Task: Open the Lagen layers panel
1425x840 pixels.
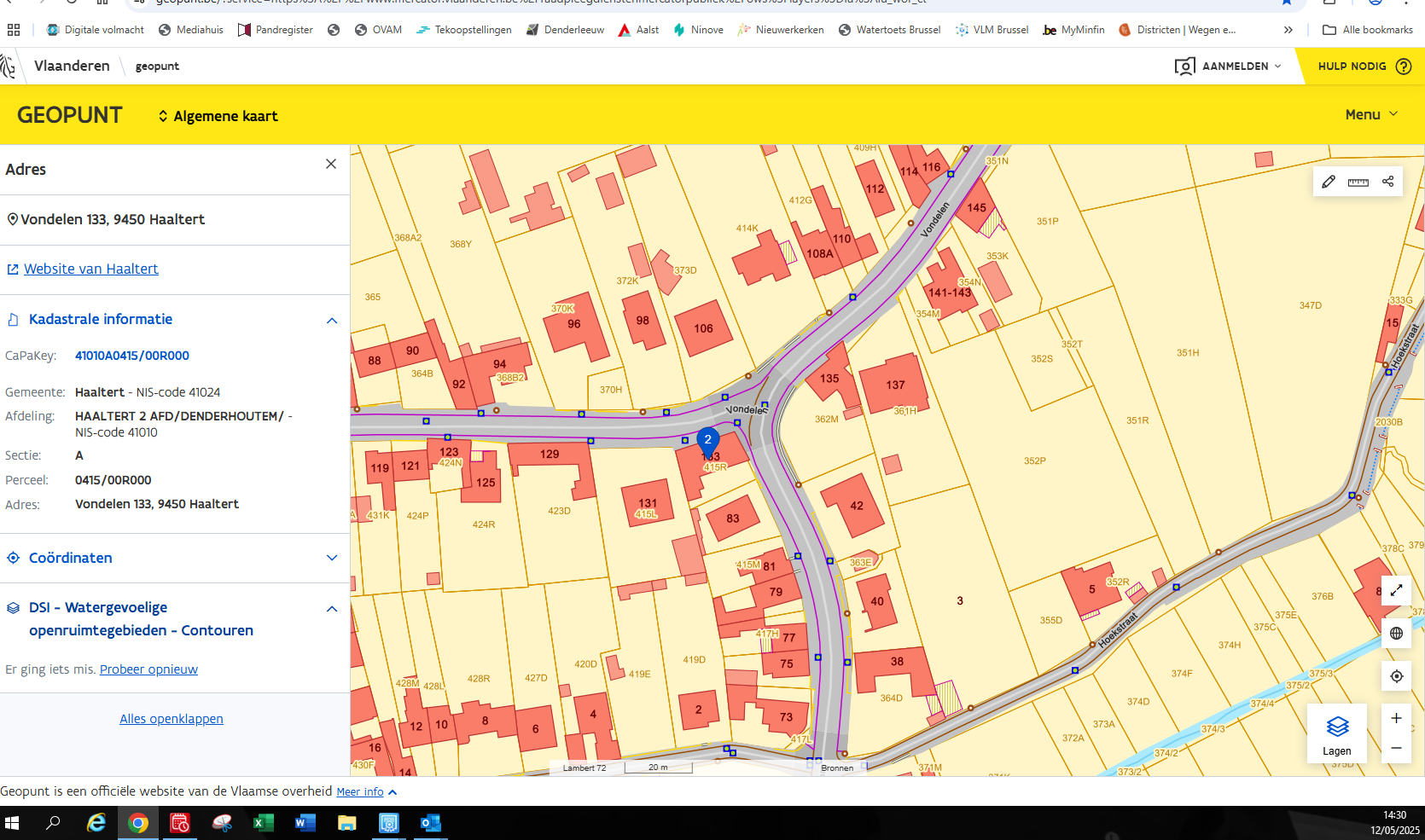Action: pyautogui.click(x=1337, y=734)
